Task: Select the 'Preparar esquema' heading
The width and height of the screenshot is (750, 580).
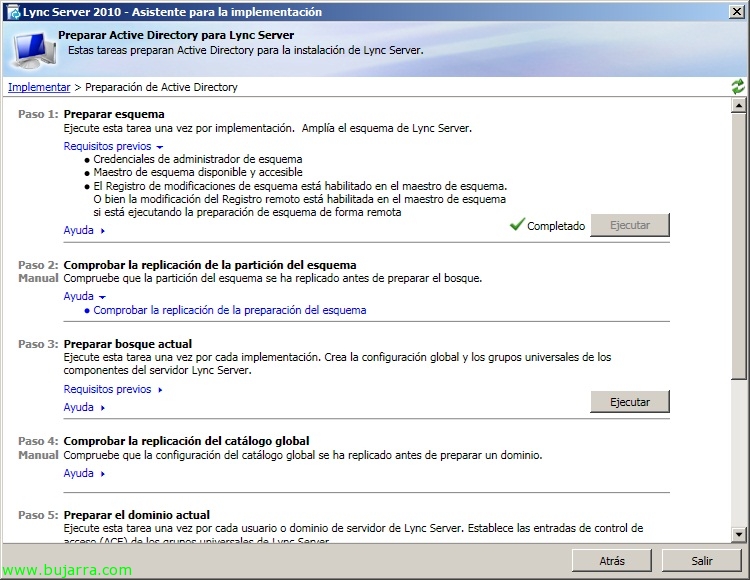Action: 114,114
